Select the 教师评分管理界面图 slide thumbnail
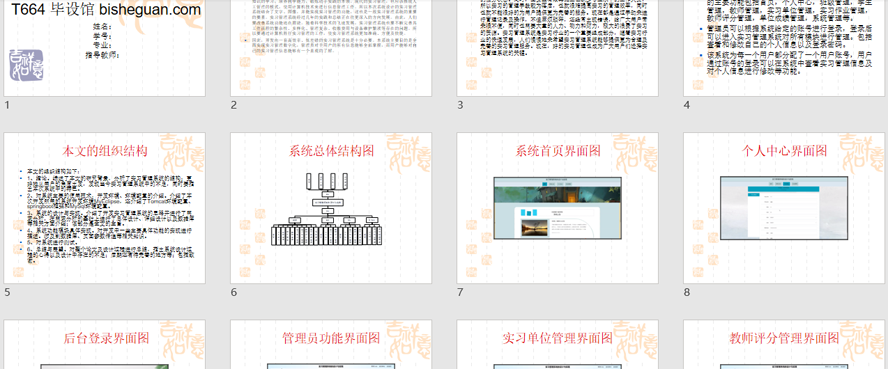 784,345
